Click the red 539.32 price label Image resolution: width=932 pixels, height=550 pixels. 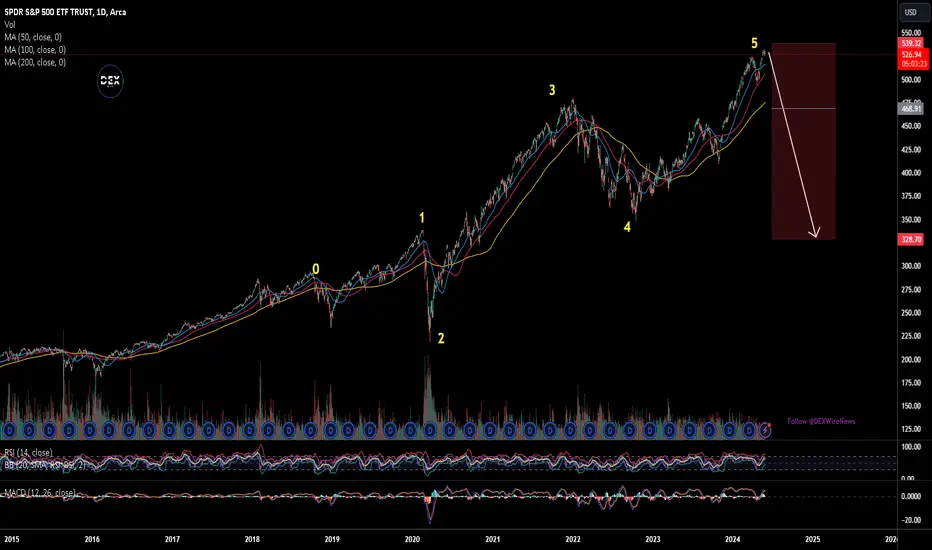coord(911,43)
